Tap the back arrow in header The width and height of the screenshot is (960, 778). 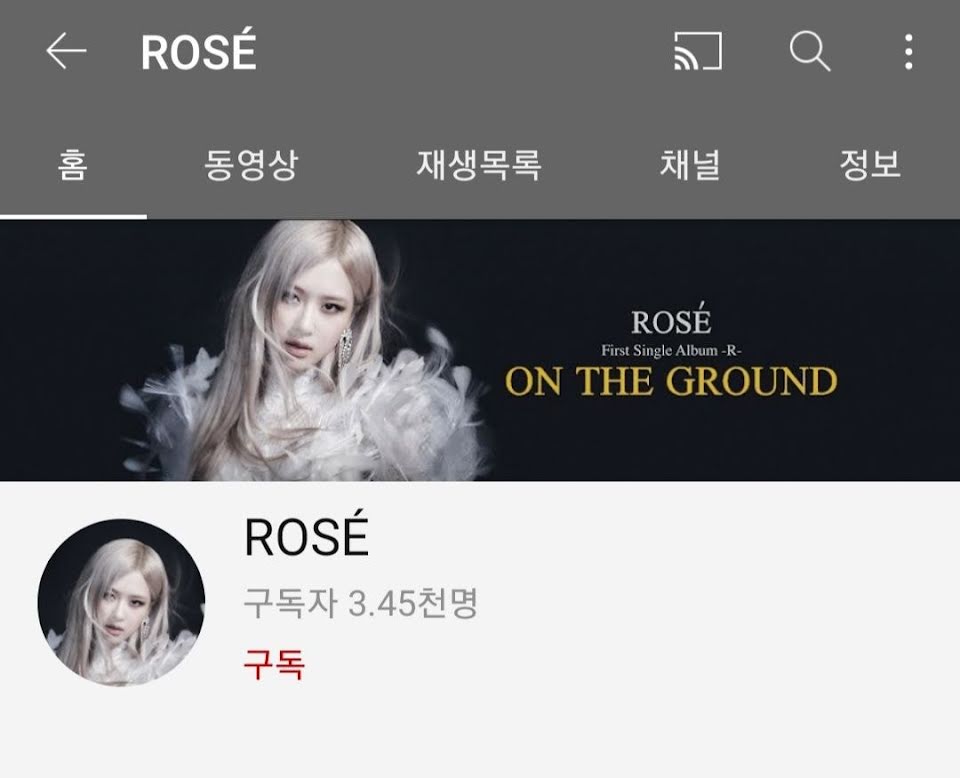coord(66,51)
